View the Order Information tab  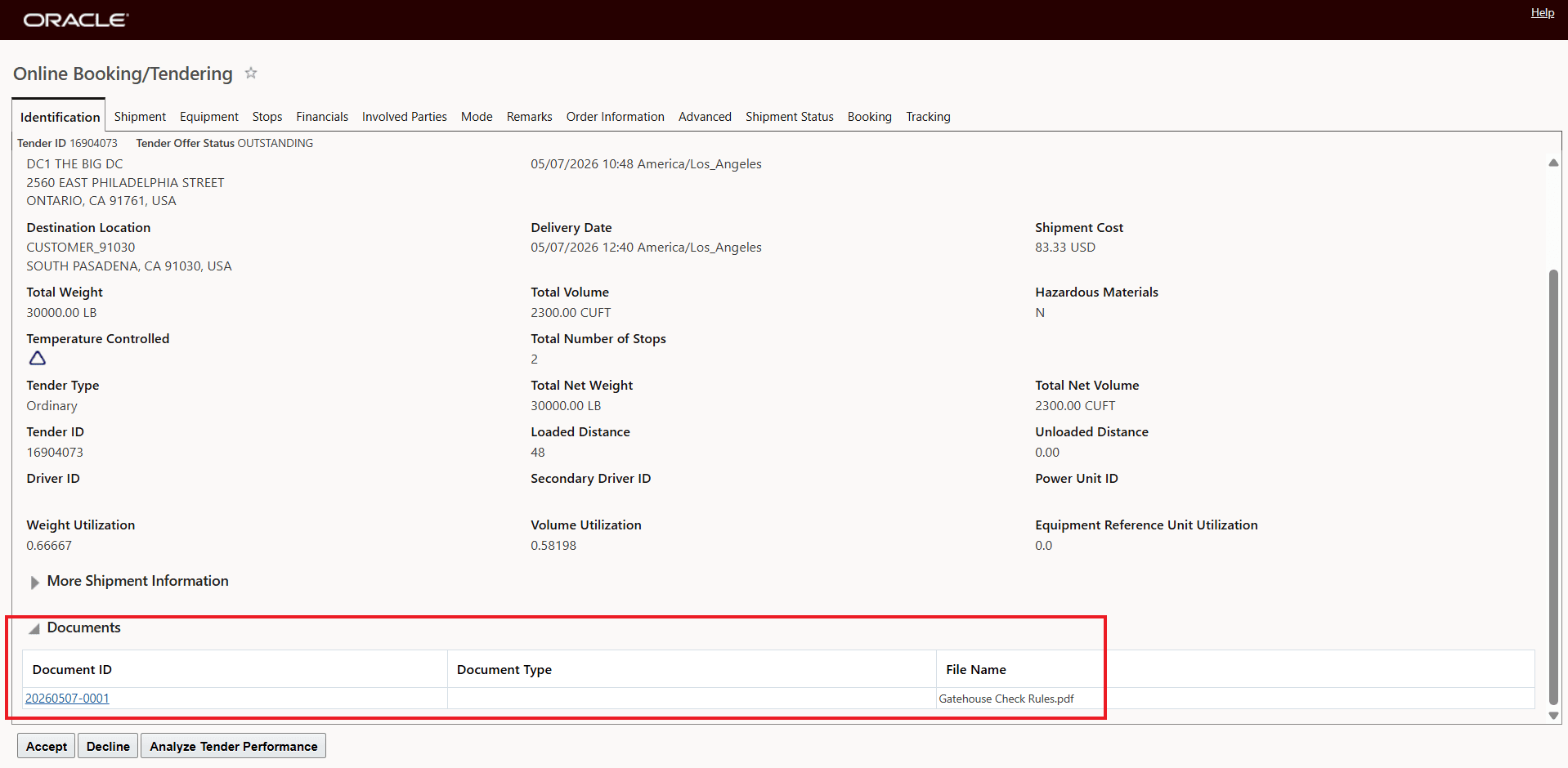616,117
